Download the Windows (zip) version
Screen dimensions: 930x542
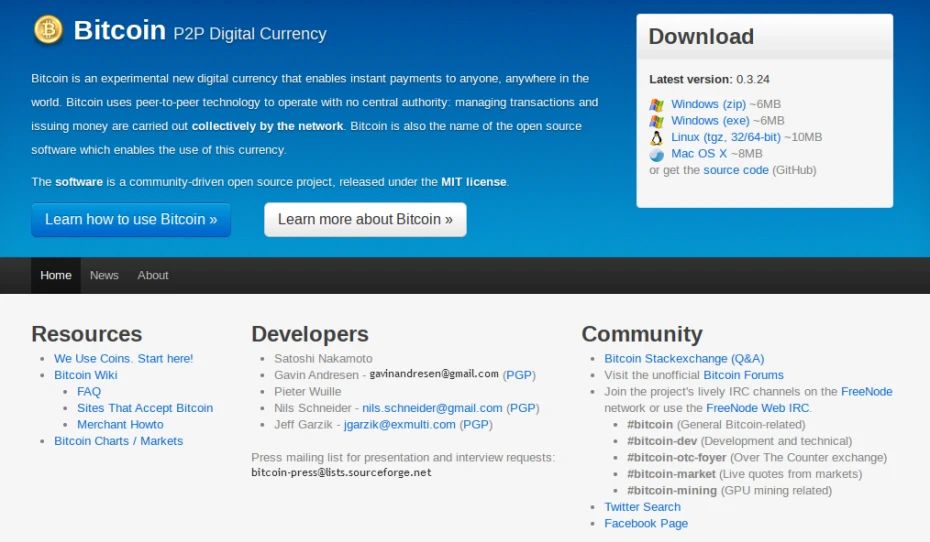(708, 104)
